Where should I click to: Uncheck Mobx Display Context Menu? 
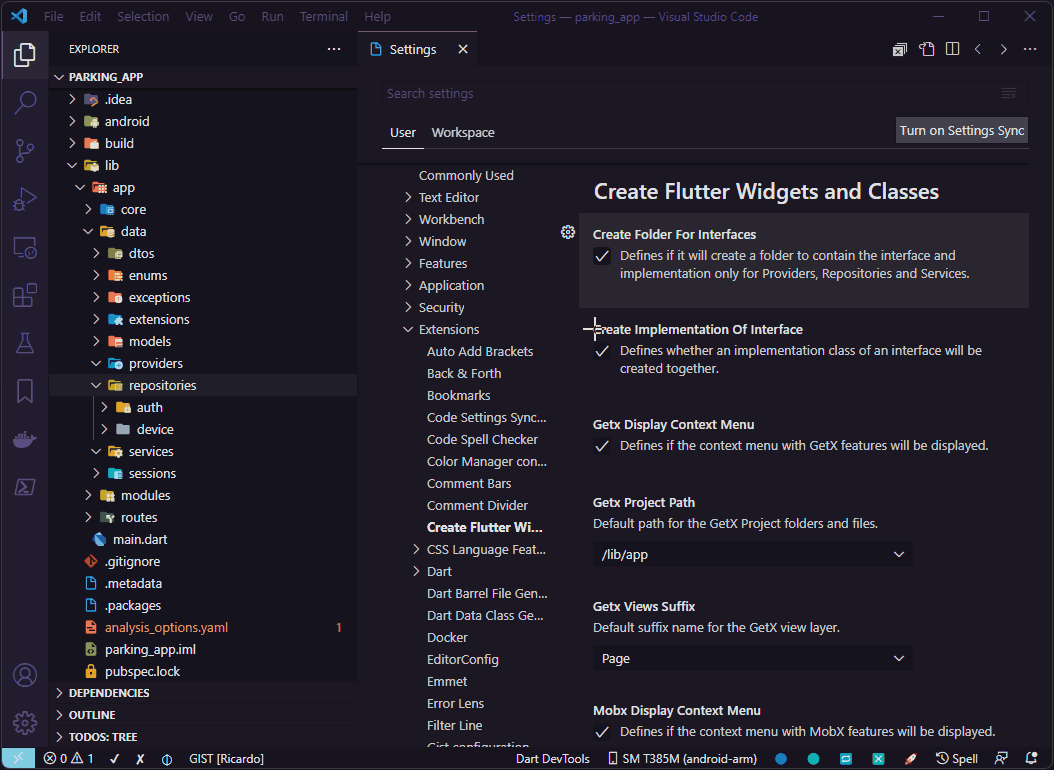coord(602,732)
